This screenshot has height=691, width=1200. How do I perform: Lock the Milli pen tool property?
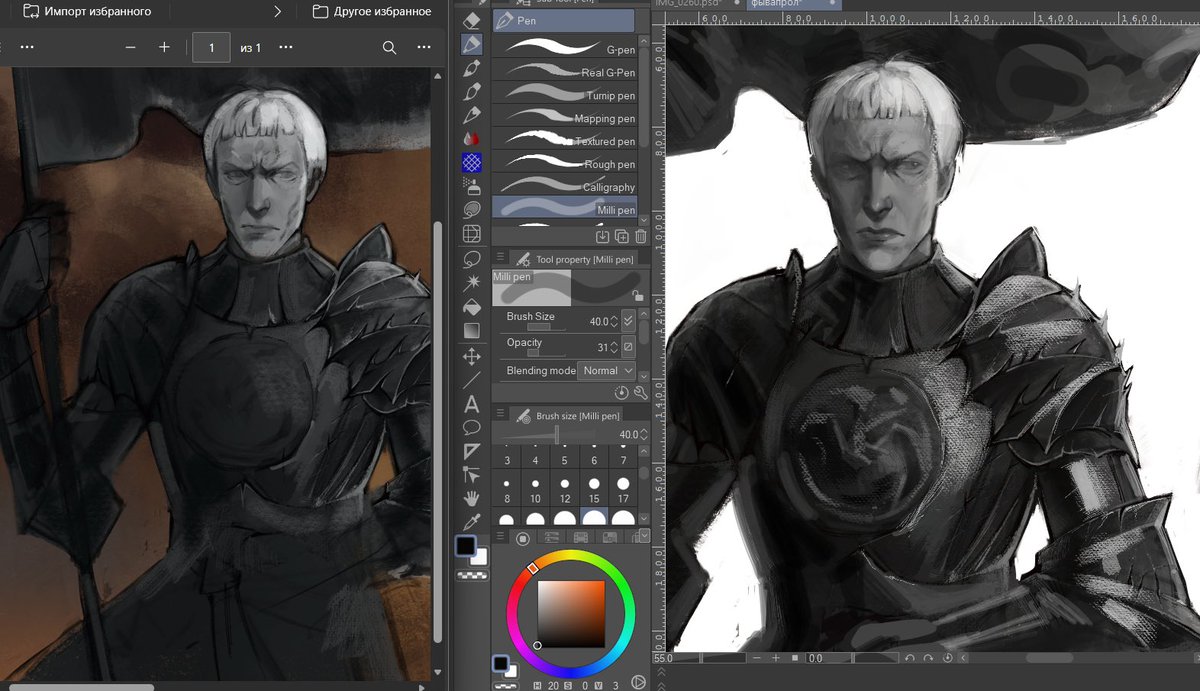pyautogui.click(x=638, y=296)
